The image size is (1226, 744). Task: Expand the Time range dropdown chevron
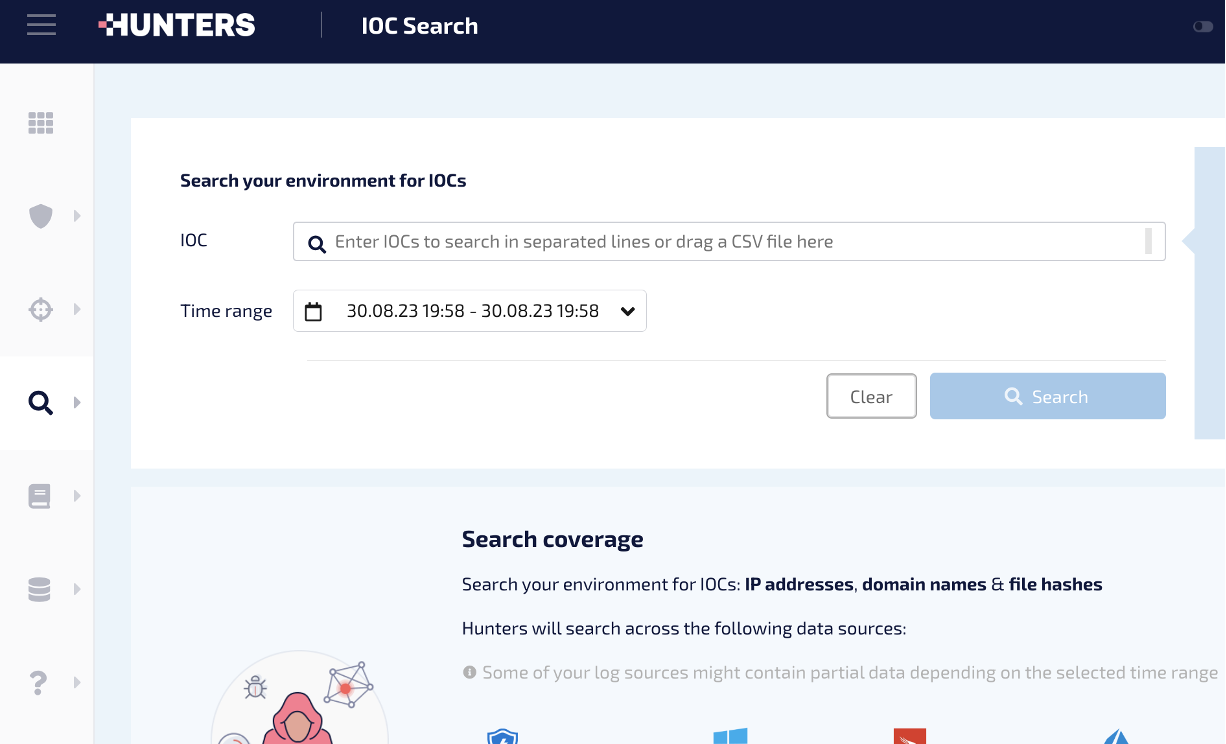coord(627,312)
